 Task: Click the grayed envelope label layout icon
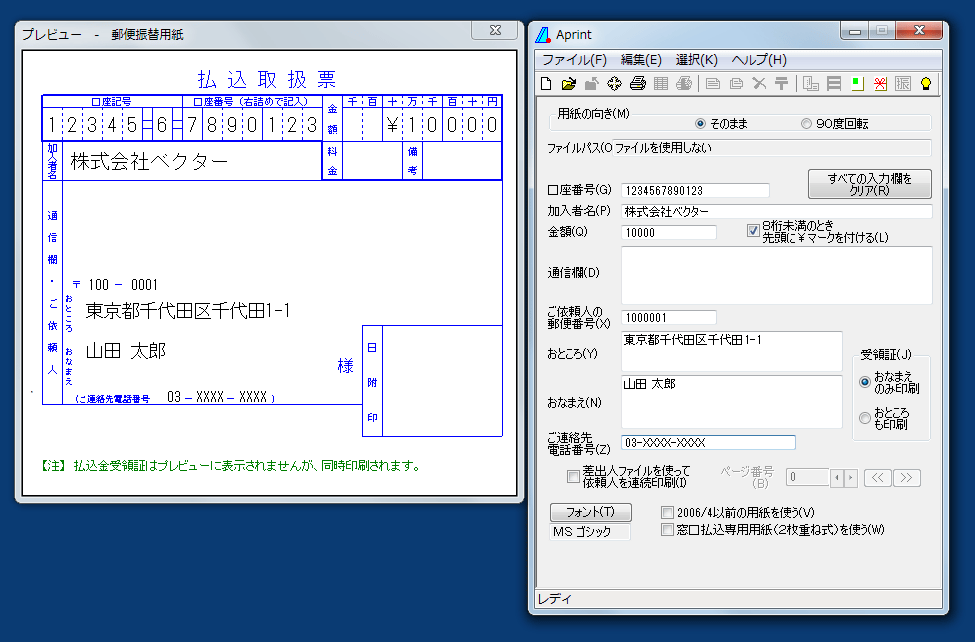pos(811,83)
